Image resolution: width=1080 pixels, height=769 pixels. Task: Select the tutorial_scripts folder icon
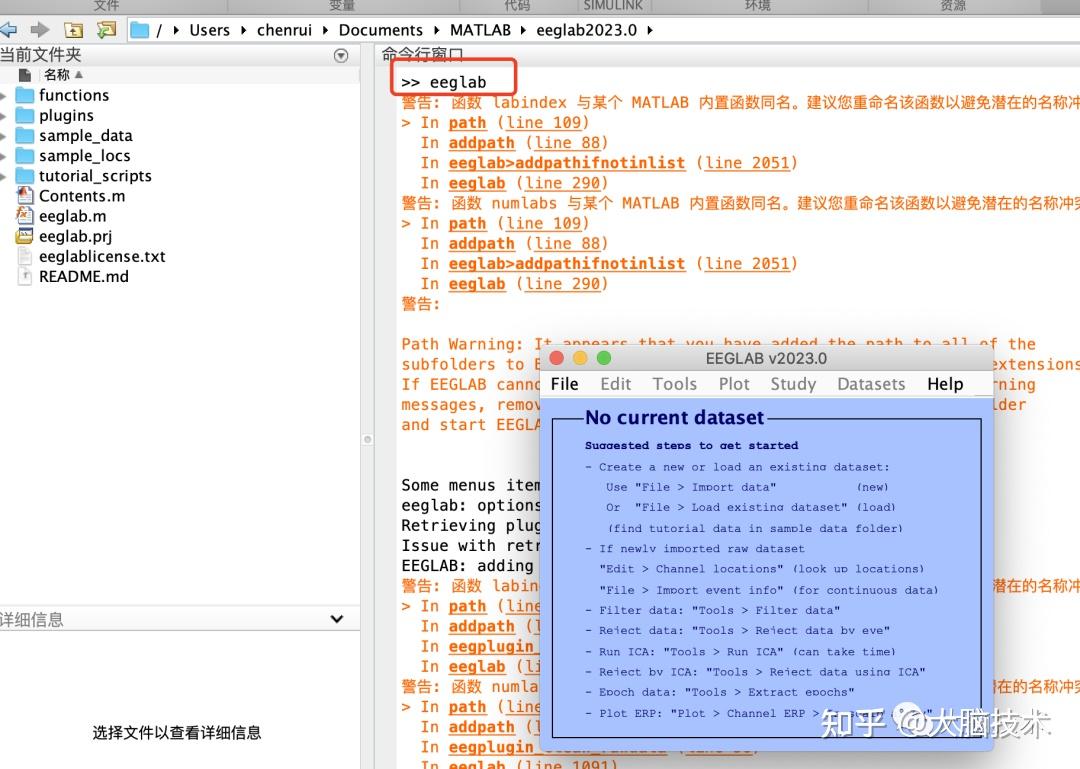(x=25, y=176)
